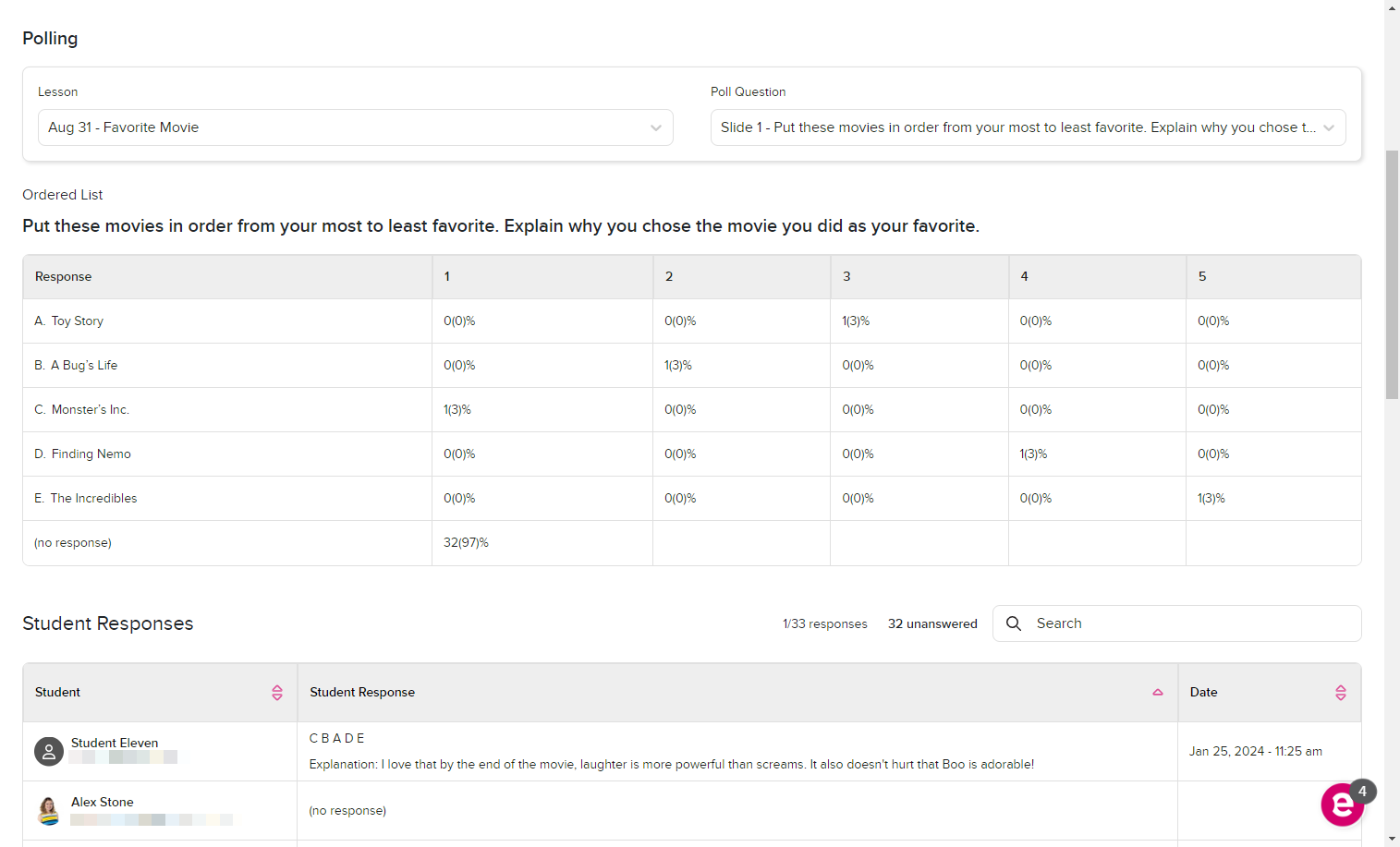The image size is (1400, 847).
Task: Open the pink chat widget icon
Action: pos(1343,805)
